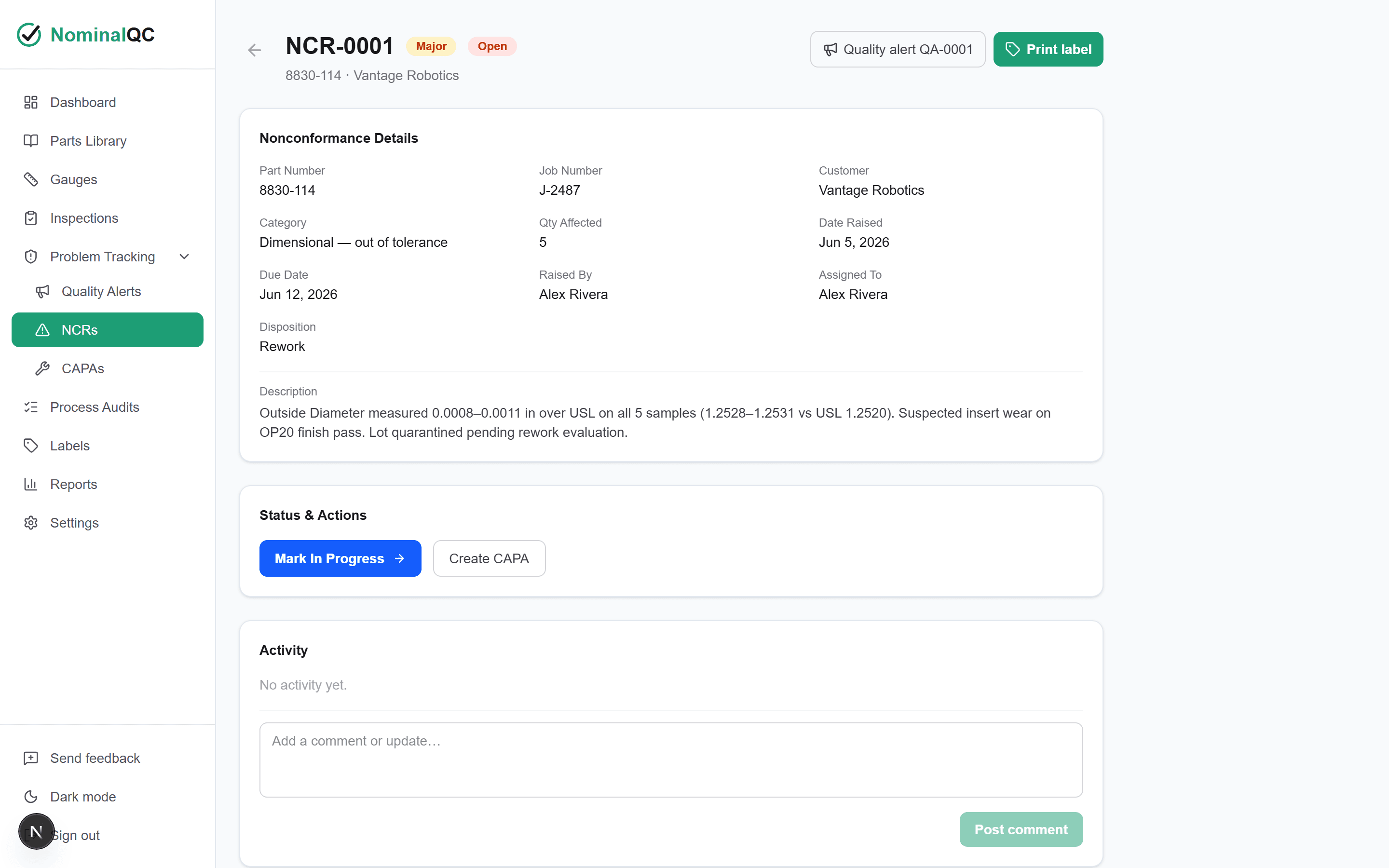
Task: Click the CAPAs wrench icon
Action: [42, 368]
